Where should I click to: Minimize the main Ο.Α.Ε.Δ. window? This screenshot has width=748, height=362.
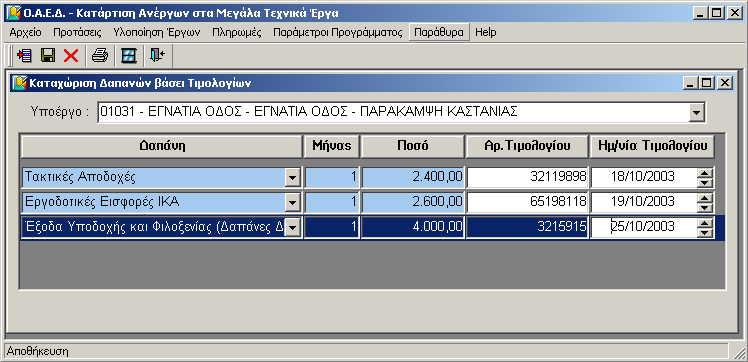point(700,13)
